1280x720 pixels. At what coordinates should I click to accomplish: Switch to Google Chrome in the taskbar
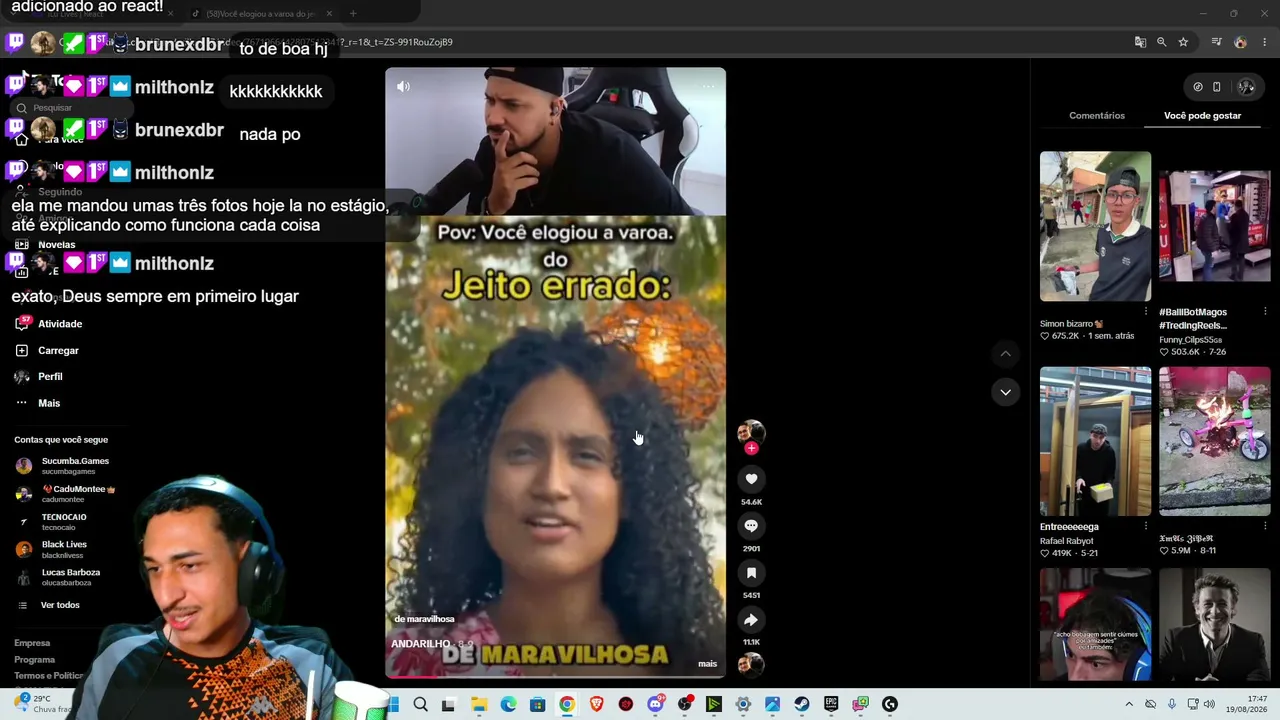tap(567, 704)
